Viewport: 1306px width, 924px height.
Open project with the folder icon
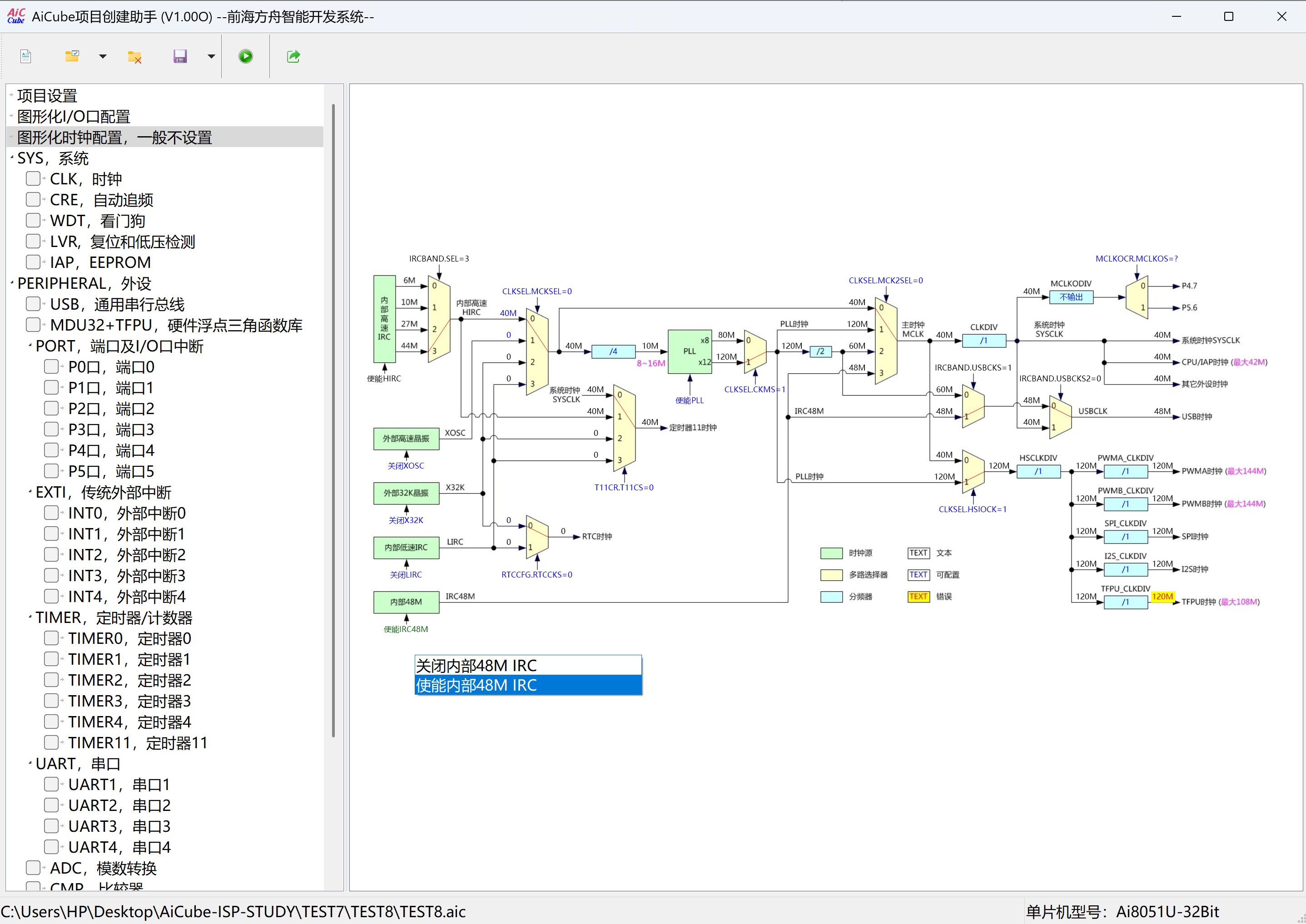click(72, 56)
